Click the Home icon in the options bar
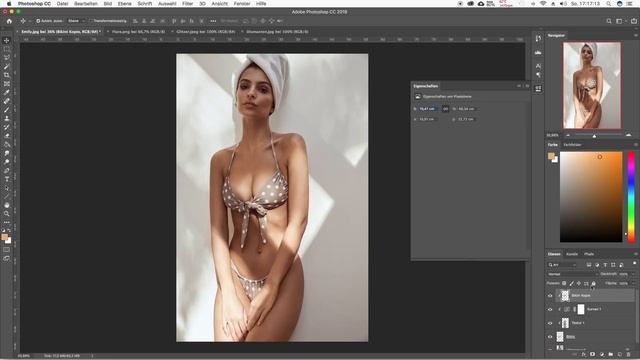Viewport: 640px width, 360px height. (9, 21)
